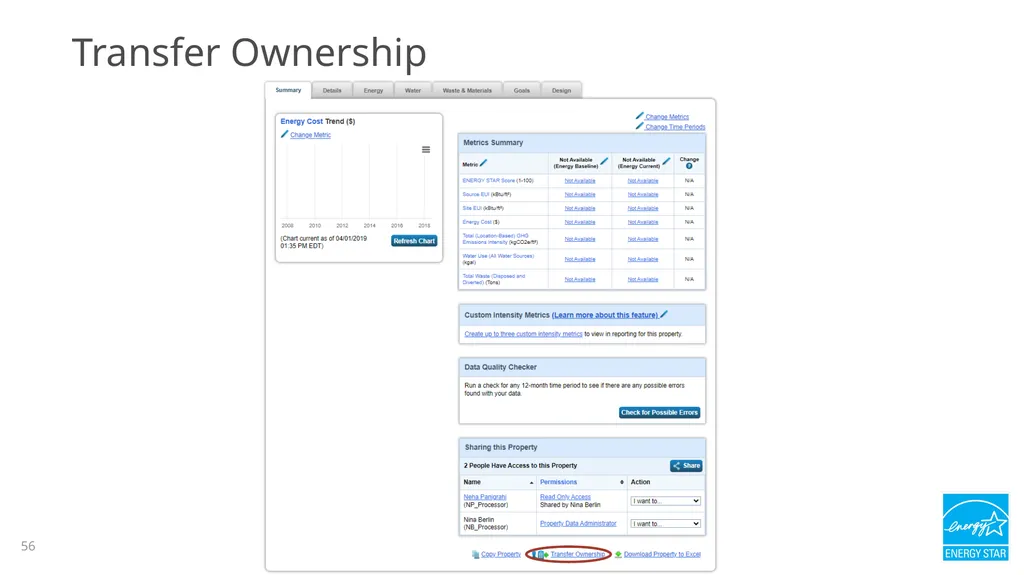This screenshot has height=575, width=1024.
Task: Click baseline Not Available for GHG Emissions Intensity
Action: click(580, 239)
